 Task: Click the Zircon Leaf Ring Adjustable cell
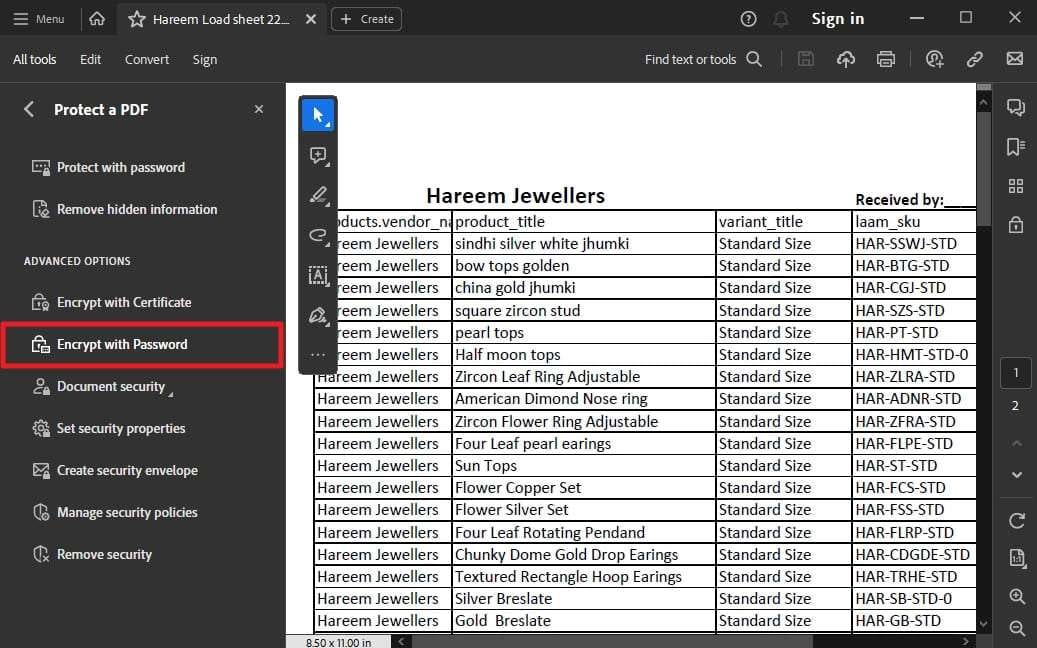coord(583,377)
